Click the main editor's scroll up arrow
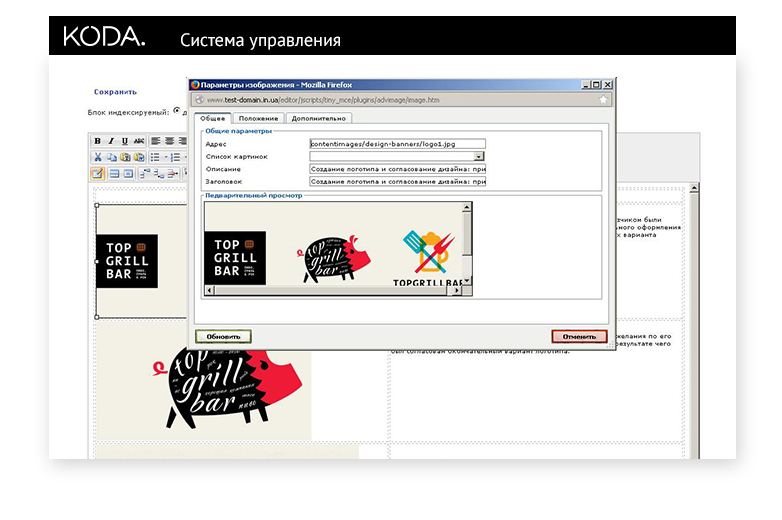This screenshot has height=520, width=782. 694,188
